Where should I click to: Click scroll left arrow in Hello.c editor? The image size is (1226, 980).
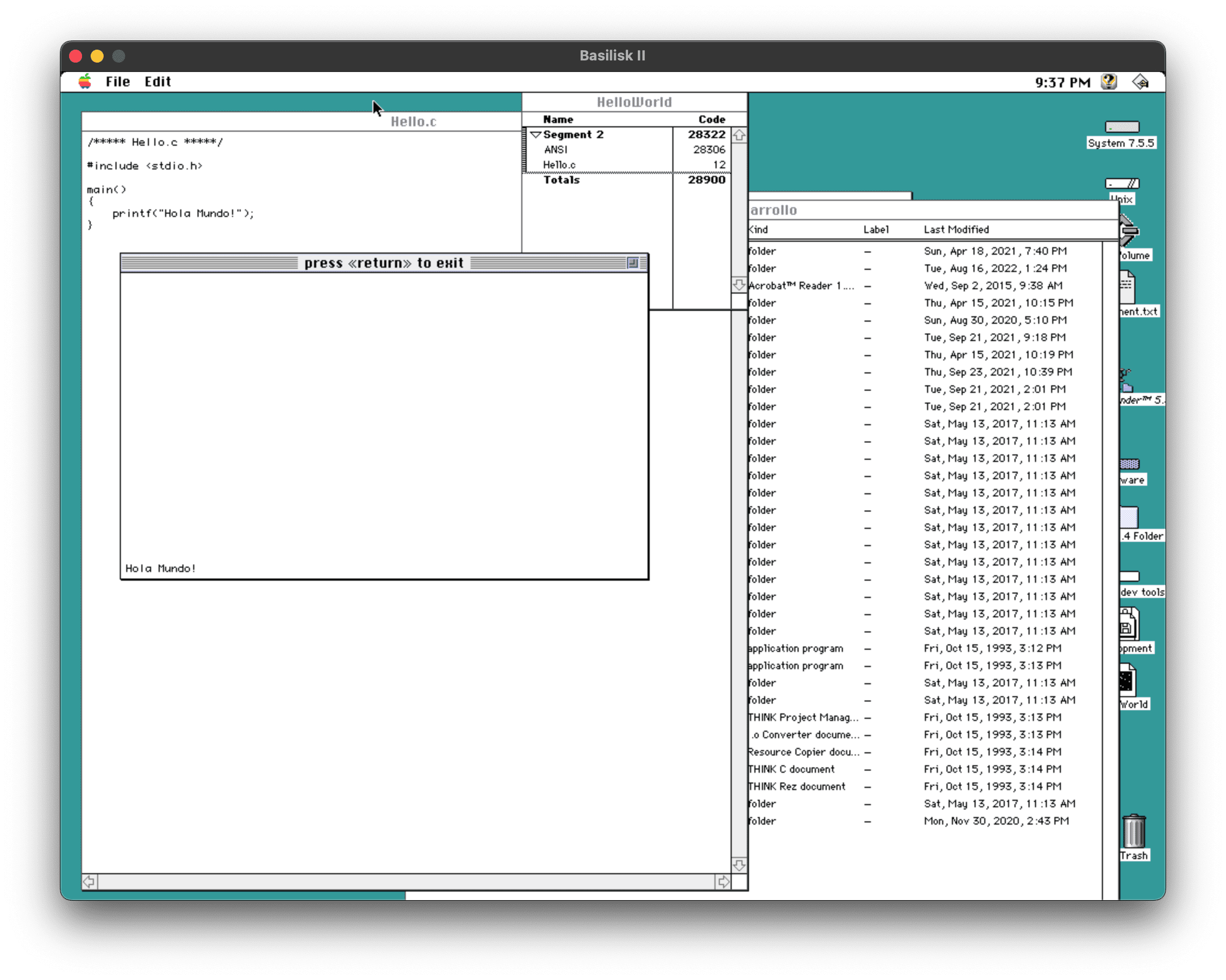(90, 882)
